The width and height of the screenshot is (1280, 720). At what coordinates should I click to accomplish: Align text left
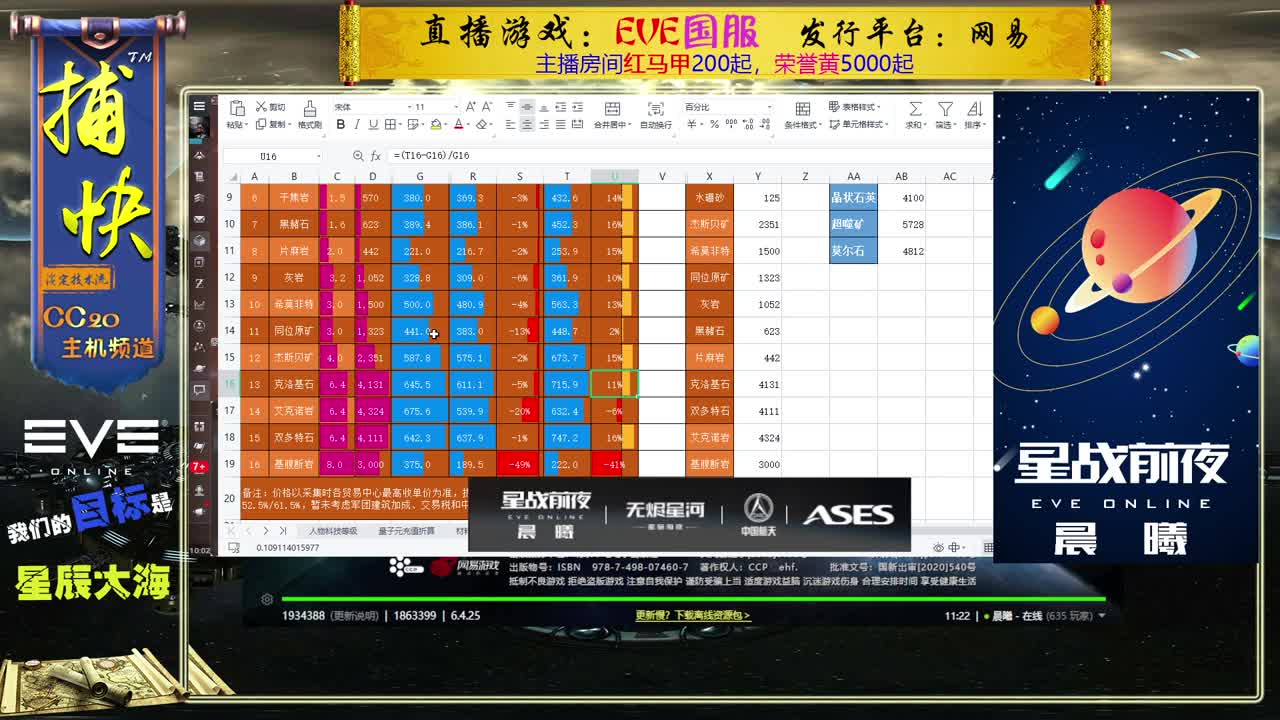(x=510, y=125)
